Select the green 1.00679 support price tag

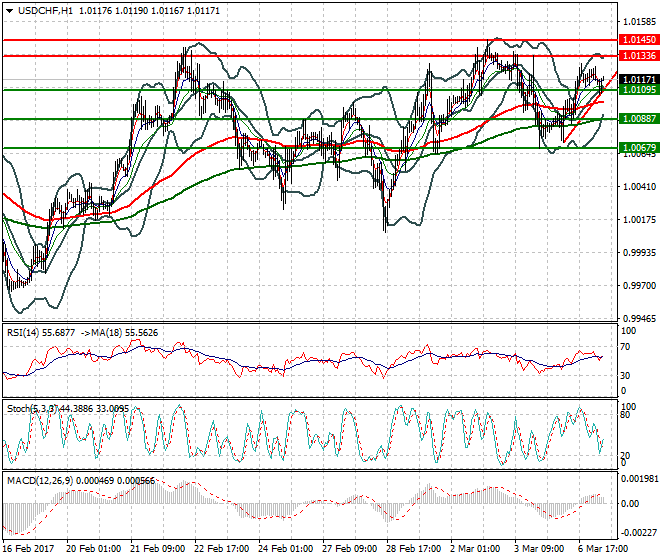pos(638,148)
